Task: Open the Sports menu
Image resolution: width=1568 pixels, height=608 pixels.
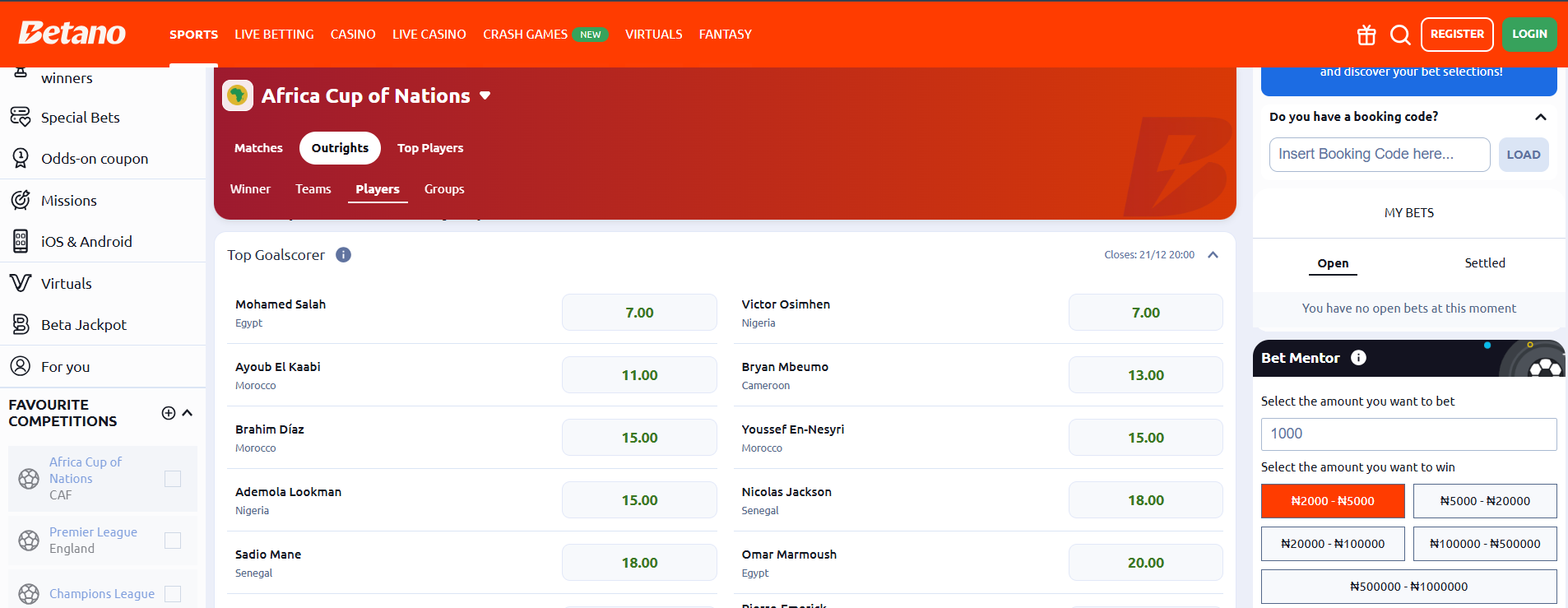Action: click(x=194, y=35)
